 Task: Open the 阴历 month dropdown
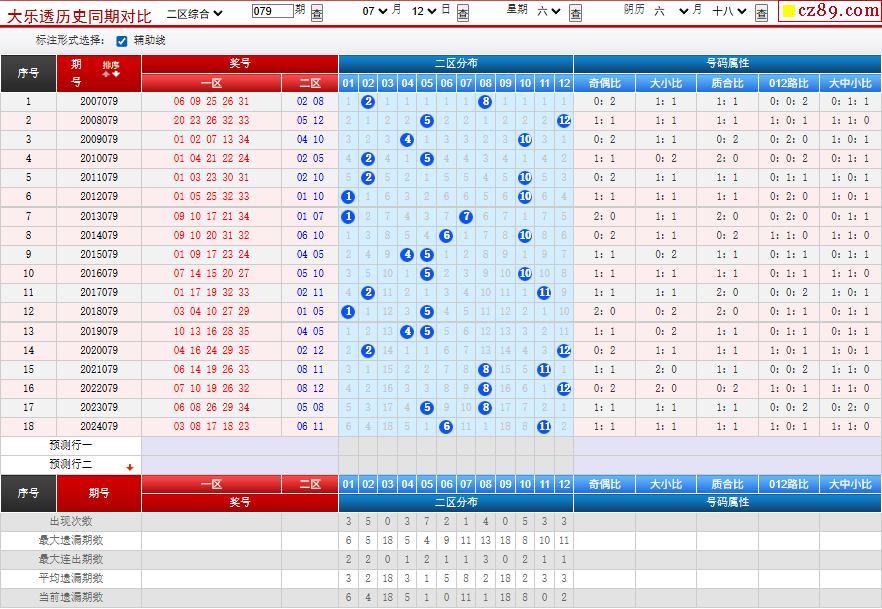[672, 11]
